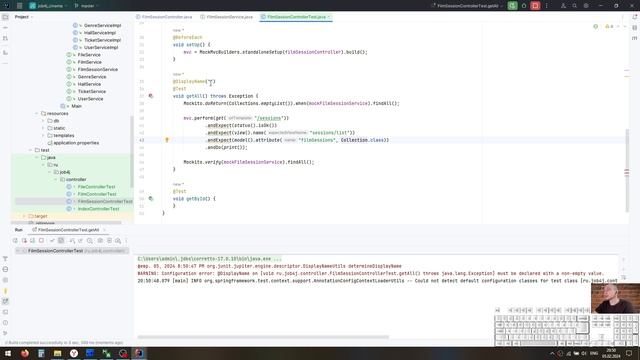Open run configuration FilmSessionControllerTest.getAll dropdown
The height and width of the screenshot is (360, 640).
click(x=468, y=6)
